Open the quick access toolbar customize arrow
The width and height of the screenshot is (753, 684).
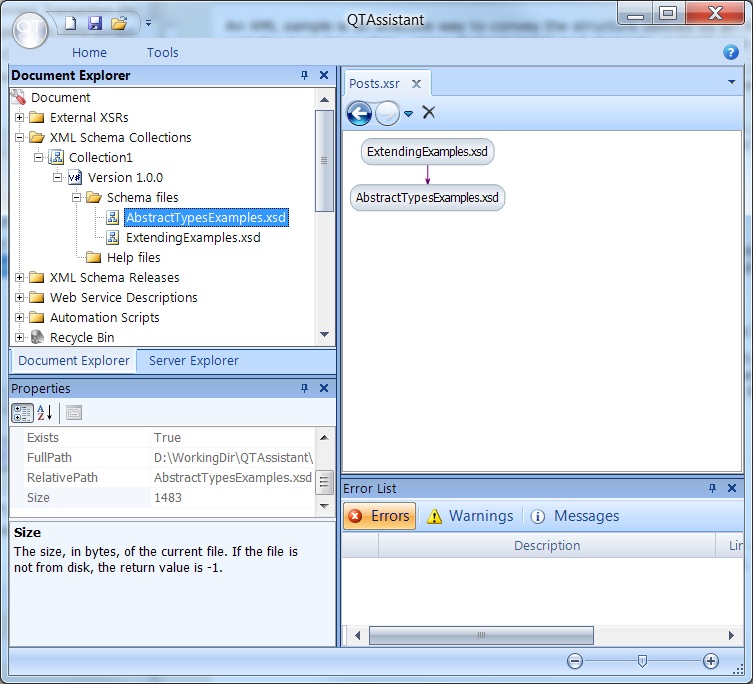point(148,23)
